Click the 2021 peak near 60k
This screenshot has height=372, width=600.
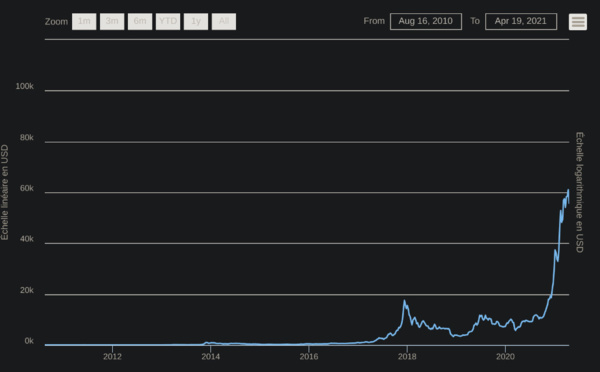pos(568,190)
